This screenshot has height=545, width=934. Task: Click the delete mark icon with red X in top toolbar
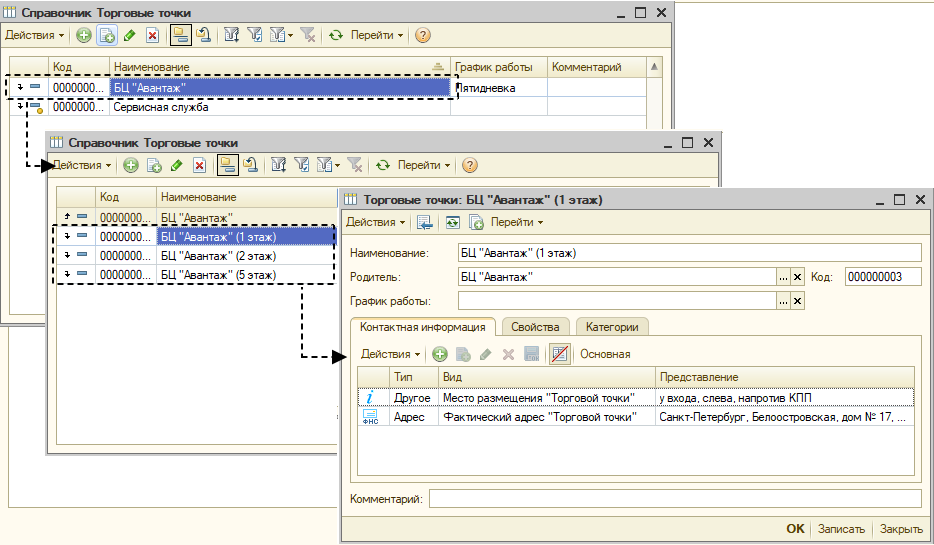pos(152,35)
